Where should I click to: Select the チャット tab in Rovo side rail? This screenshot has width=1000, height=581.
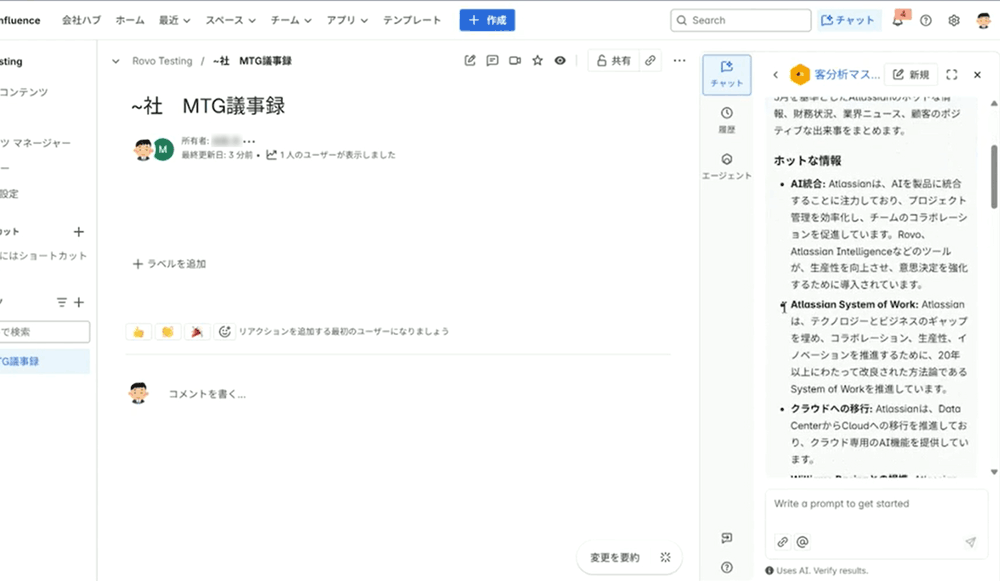click(x=726, y=75)
